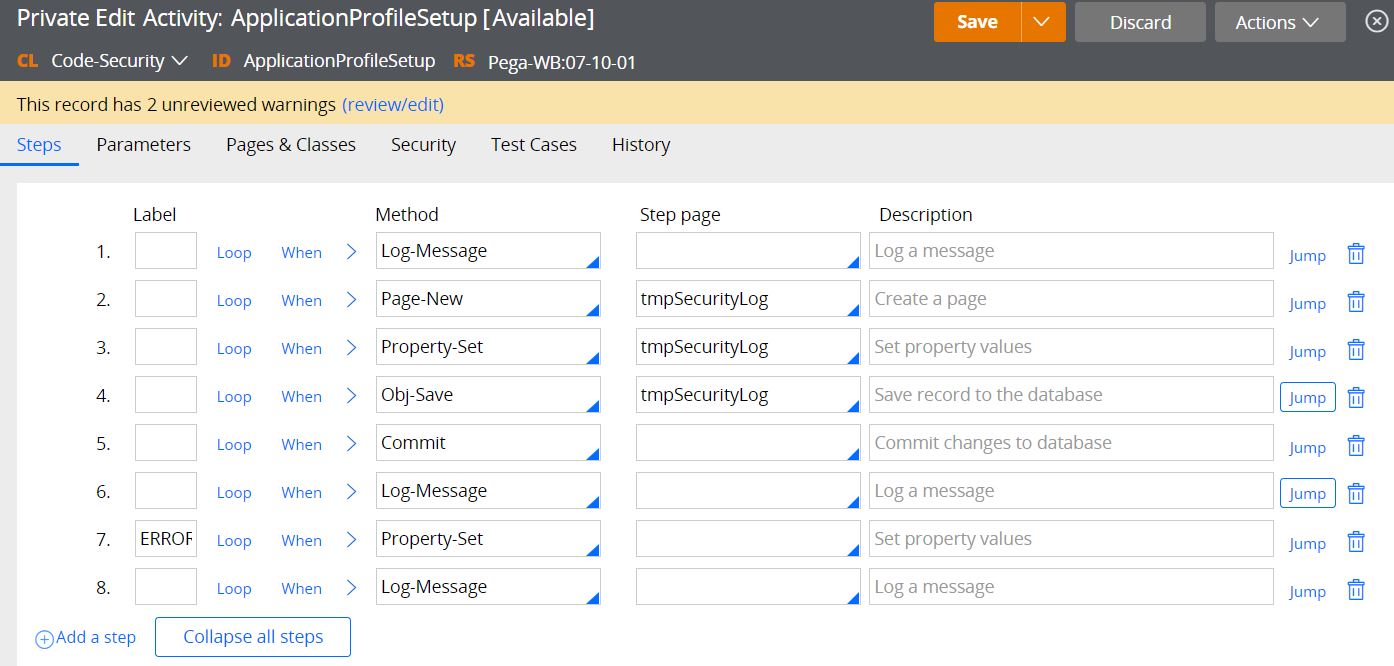This screenshot has height=666, width=1394.
Task: Expand step 8 Log-Message details
Action: pos(351,588)
